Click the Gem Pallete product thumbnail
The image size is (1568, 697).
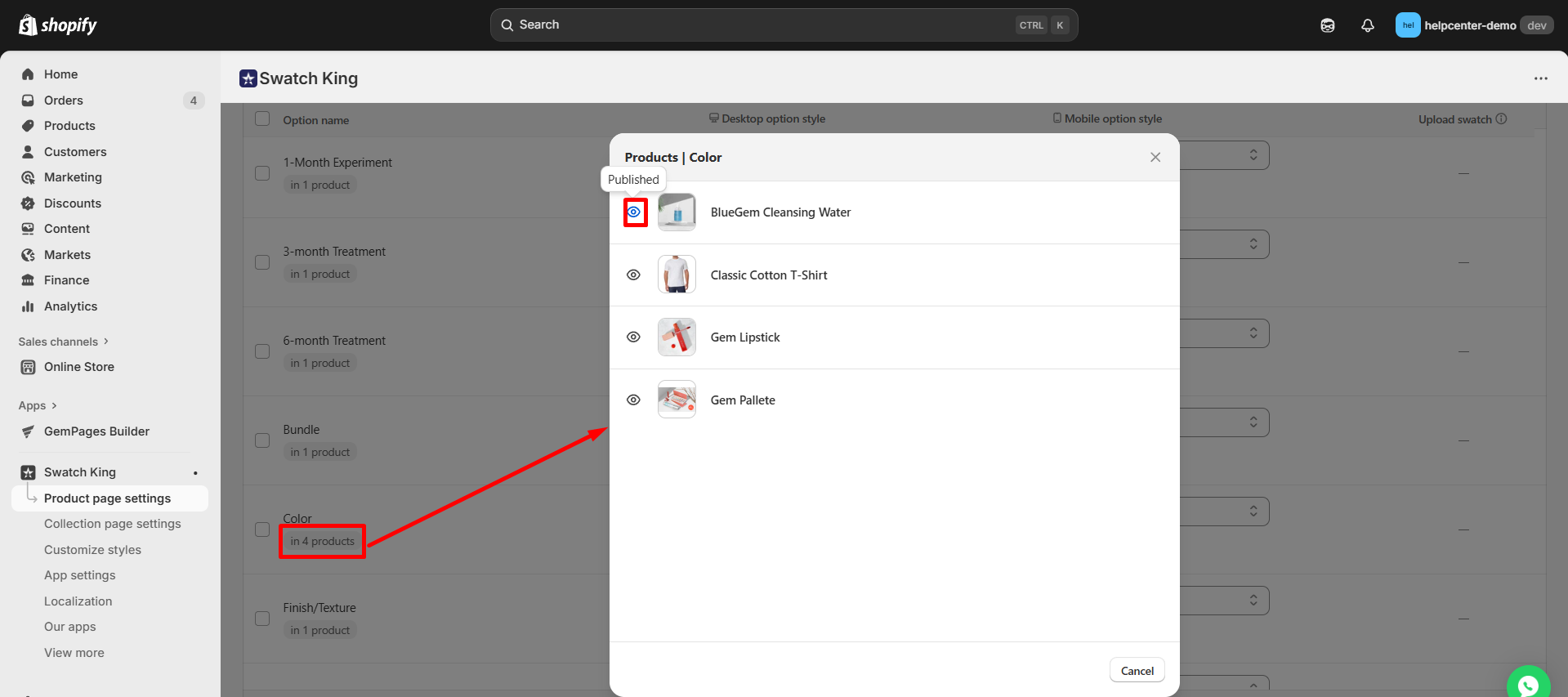[677, 400]
